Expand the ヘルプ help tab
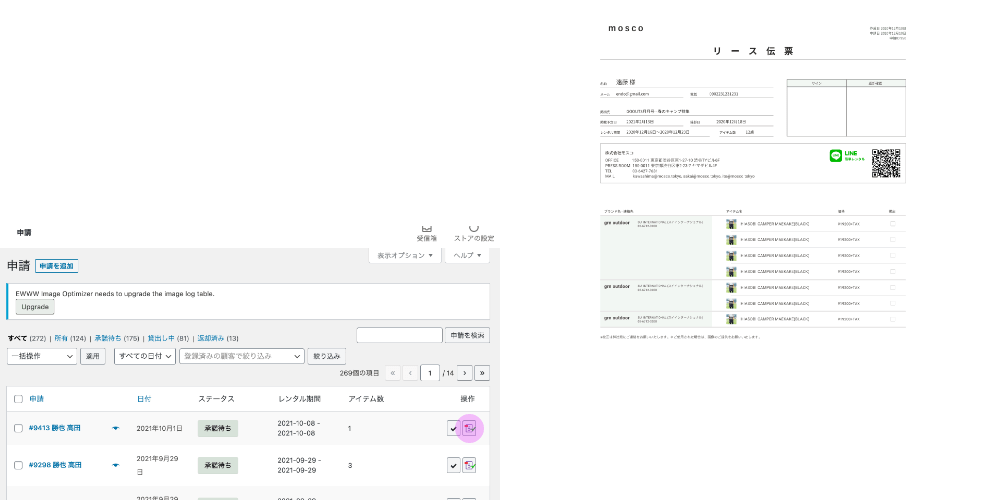The height and width of the screenshot is (500, 1000). click(468, 256)
